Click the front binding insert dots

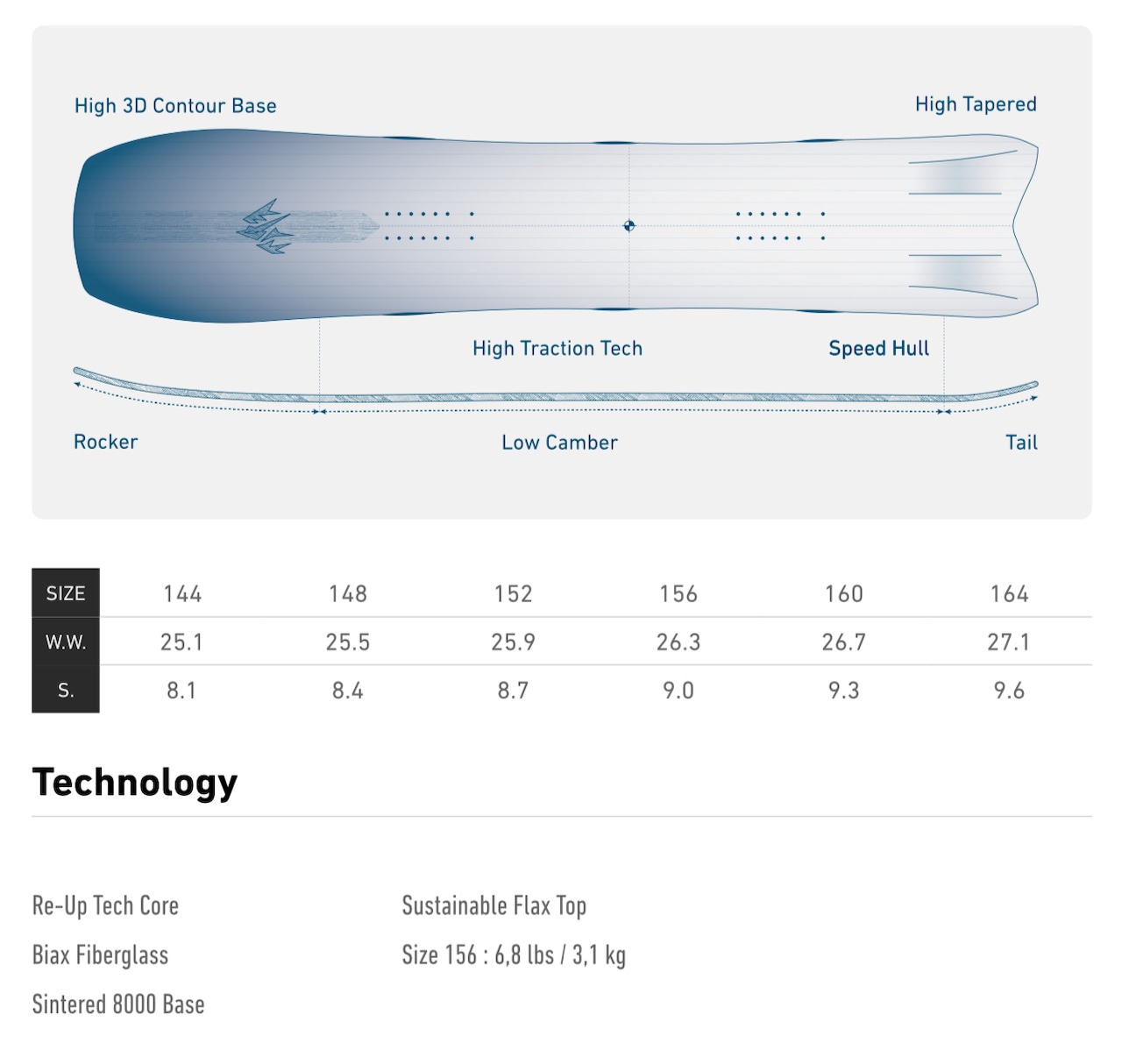pos(430,226)
